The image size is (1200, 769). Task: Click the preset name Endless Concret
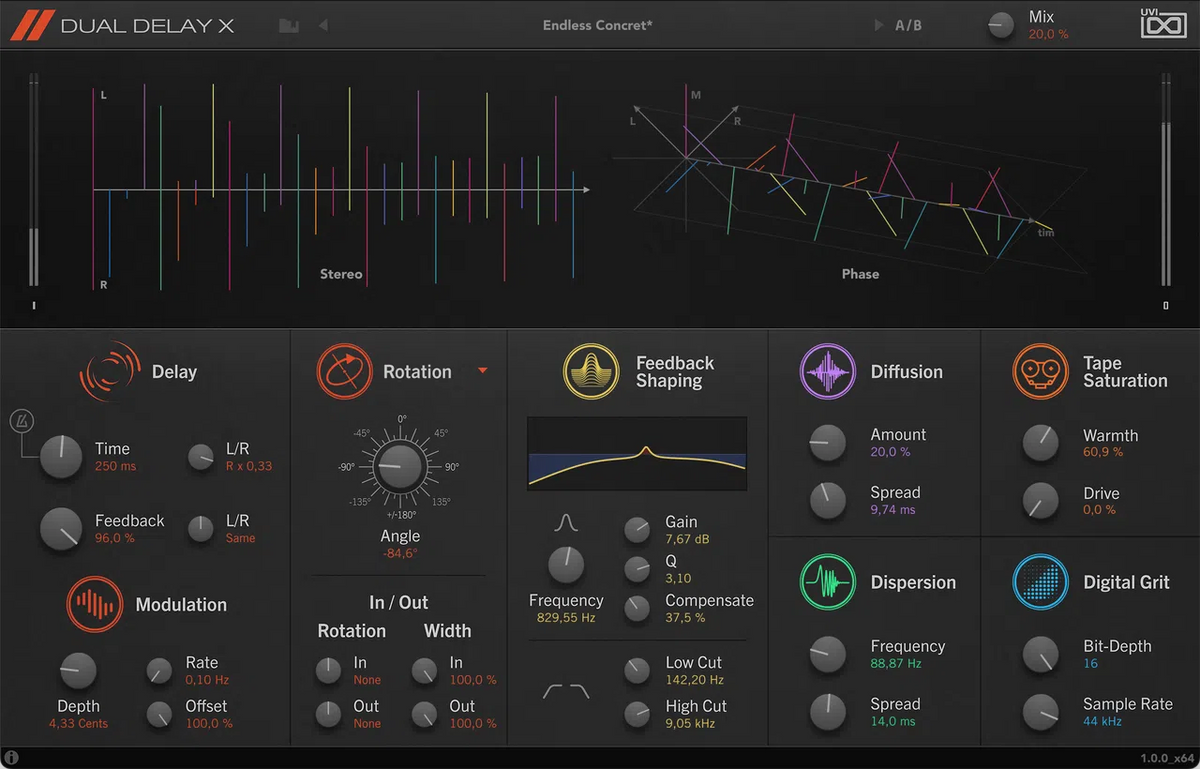click(597, 25)
